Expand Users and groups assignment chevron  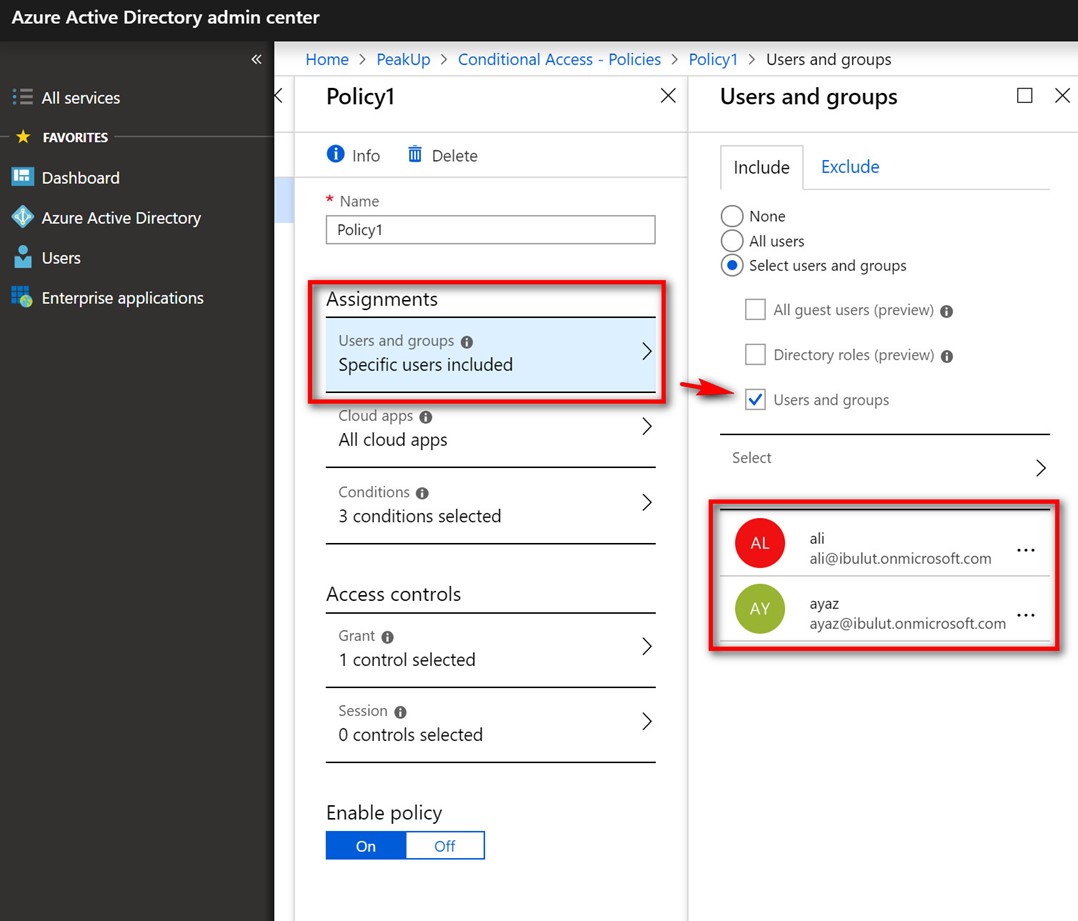click(646, 351)
